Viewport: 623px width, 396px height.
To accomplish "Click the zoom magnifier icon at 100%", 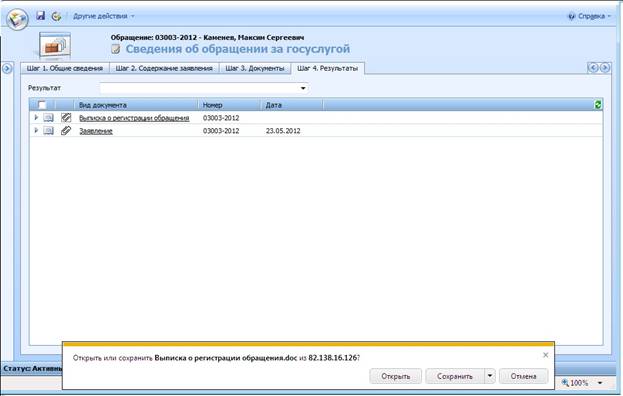I will coord(565,382).
